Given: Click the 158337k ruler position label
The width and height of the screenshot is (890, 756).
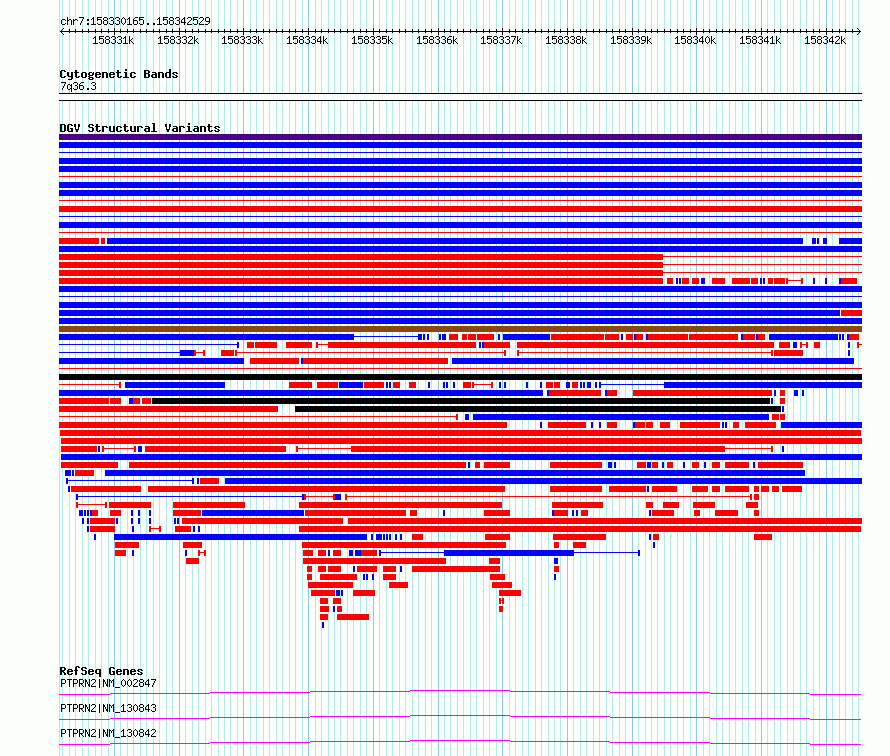Looking at the screenshot, I should 501,40.
